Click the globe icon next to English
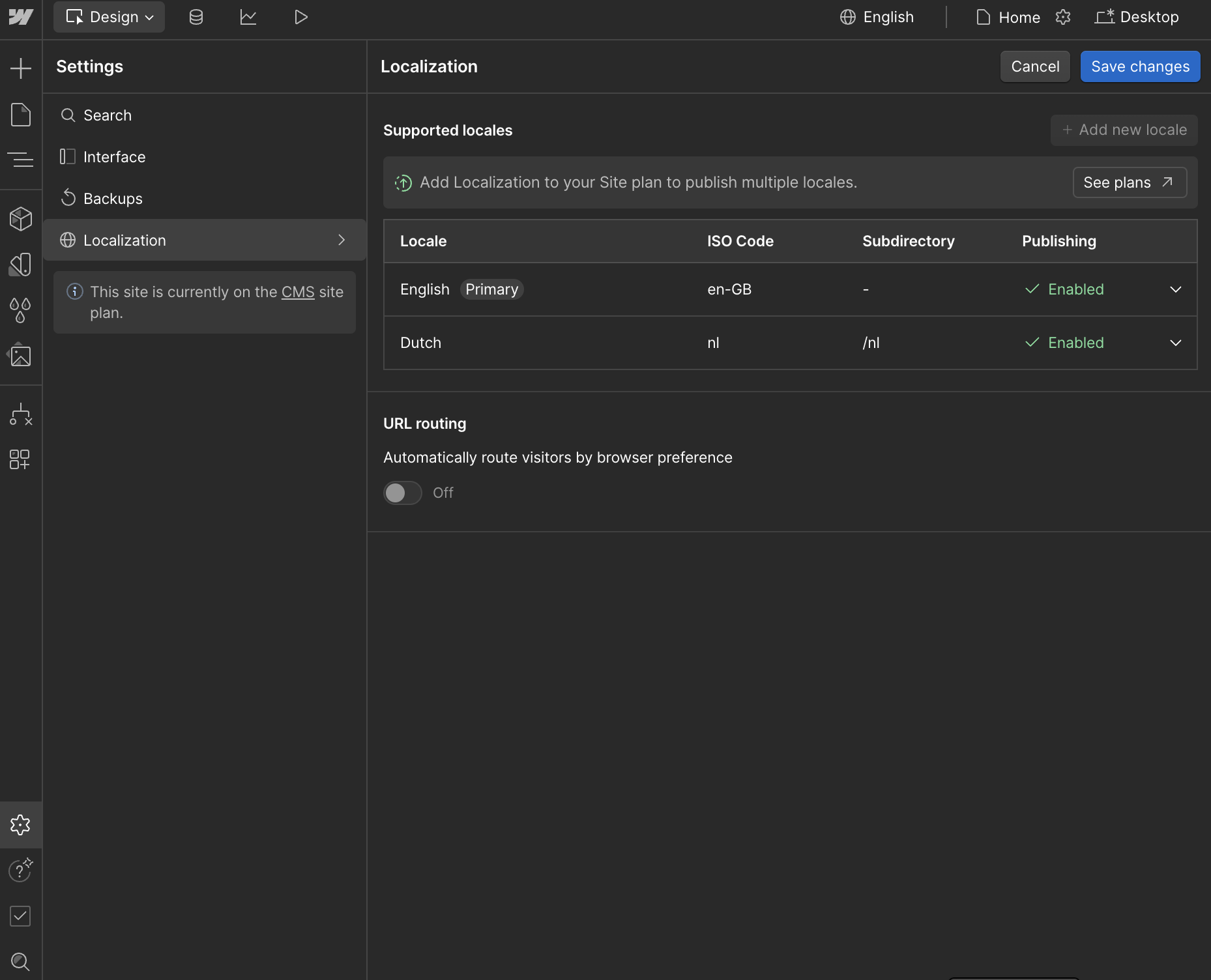The height and width of the screenshot is (980, 1211). coord(848,17)
